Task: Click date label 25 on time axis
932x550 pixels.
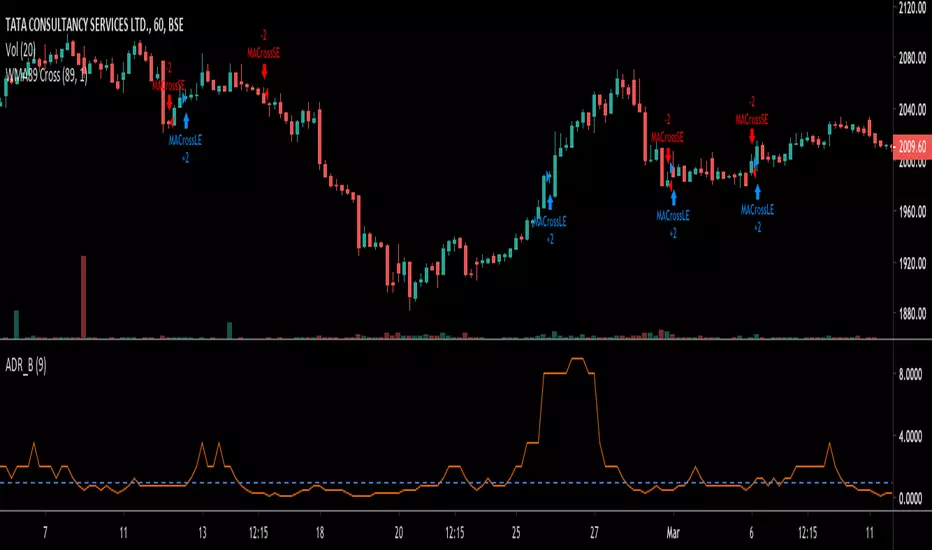Action: click(x=516, y=533)
